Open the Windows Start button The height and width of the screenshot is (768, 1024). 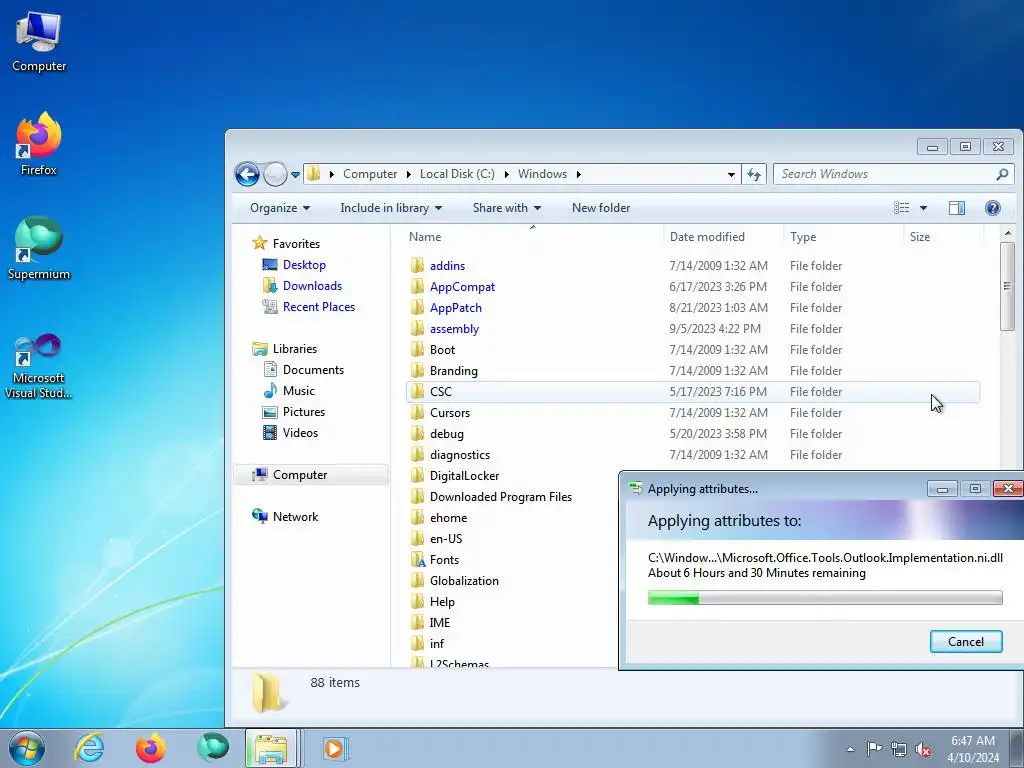27,748
